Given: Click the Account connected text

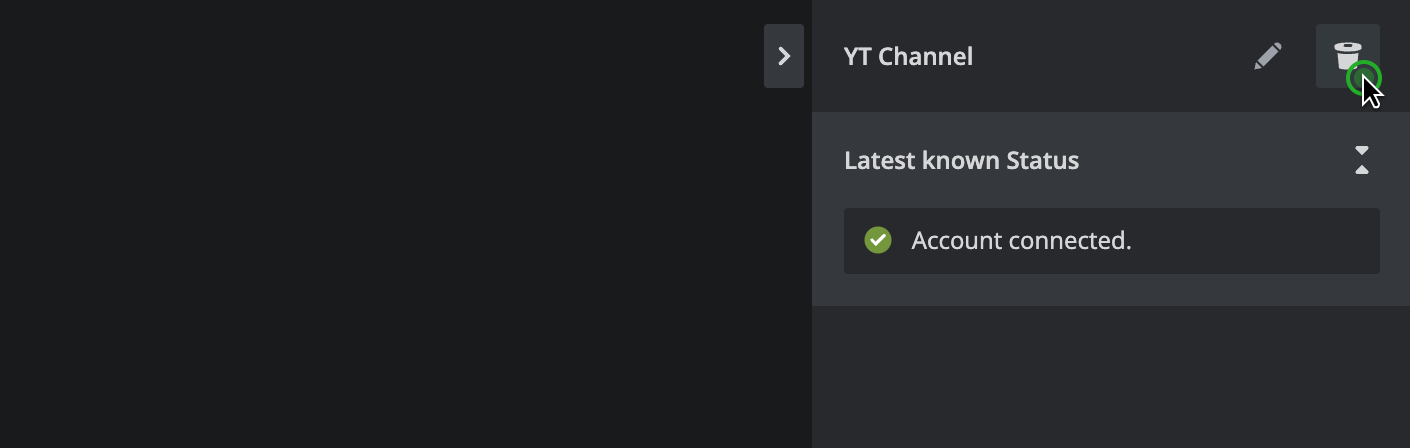Looking at the screenshot, I should [1021, 241].
